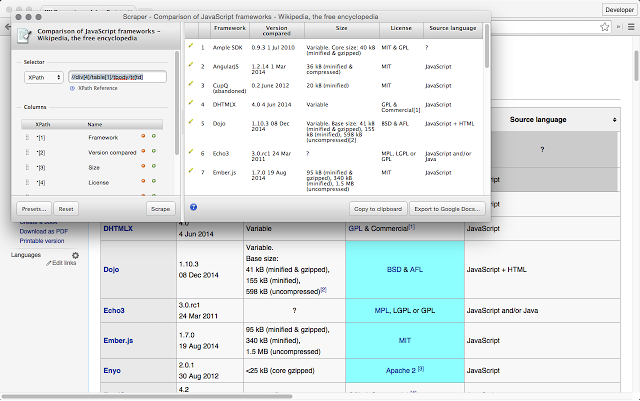Click the Name header in the Columns table

point(95,125)
